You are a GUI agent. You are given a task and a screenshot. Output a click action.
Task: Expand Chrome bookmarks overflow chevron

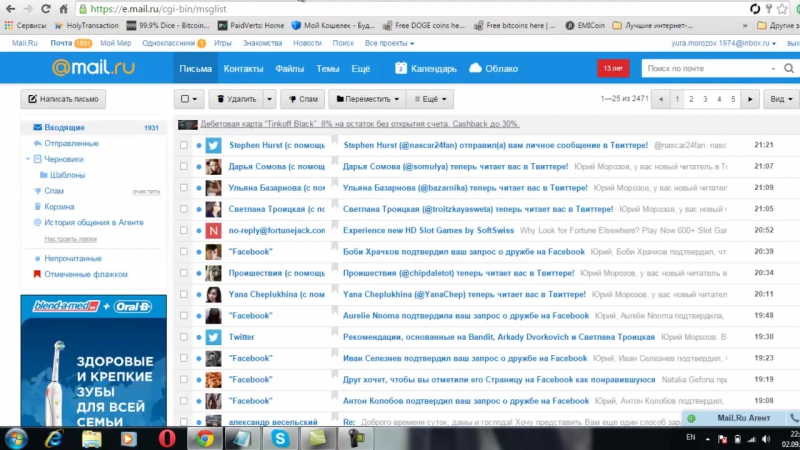(745, 25)
